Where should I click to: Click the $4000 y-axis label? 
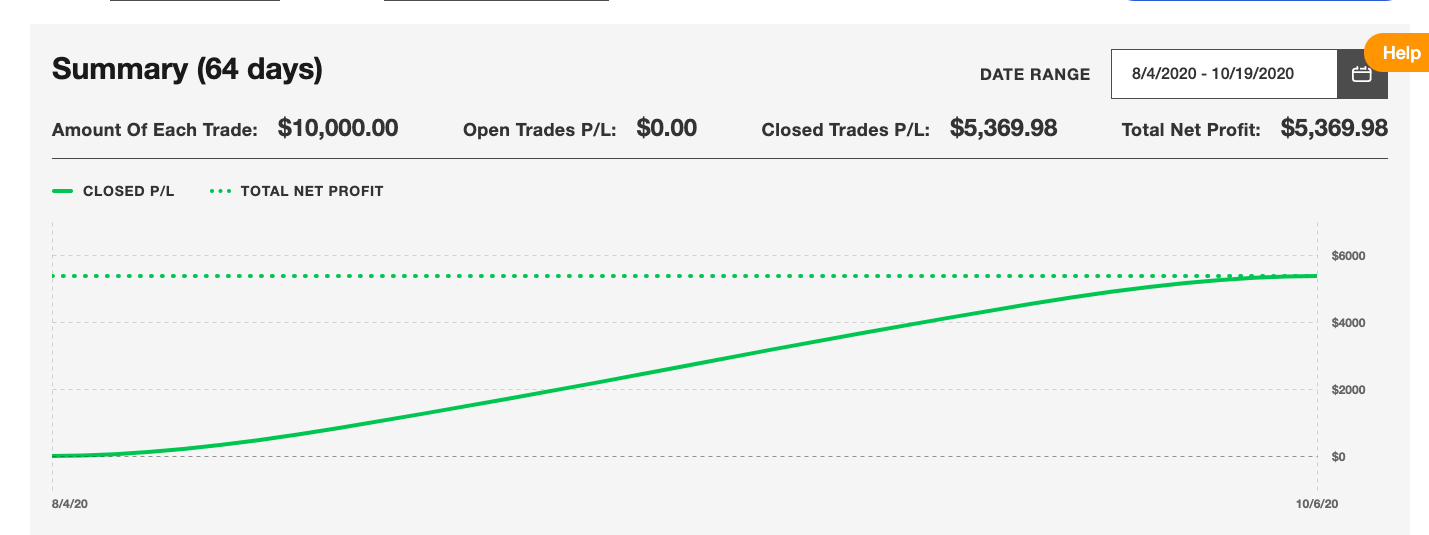pos(1348,323)
